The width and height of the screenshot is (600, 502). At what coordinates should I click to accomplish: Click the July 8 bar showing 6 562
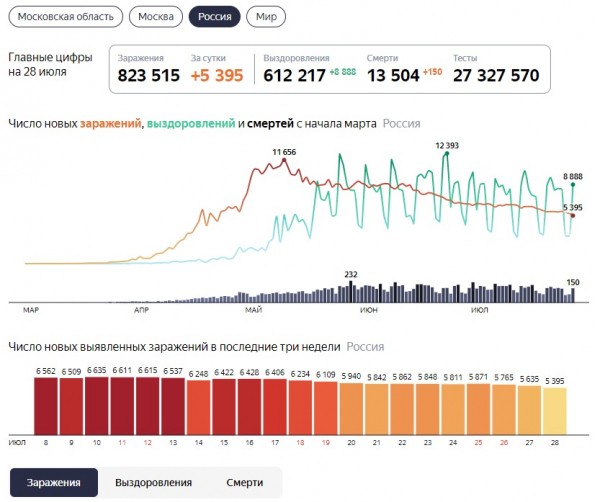[46, 405]
